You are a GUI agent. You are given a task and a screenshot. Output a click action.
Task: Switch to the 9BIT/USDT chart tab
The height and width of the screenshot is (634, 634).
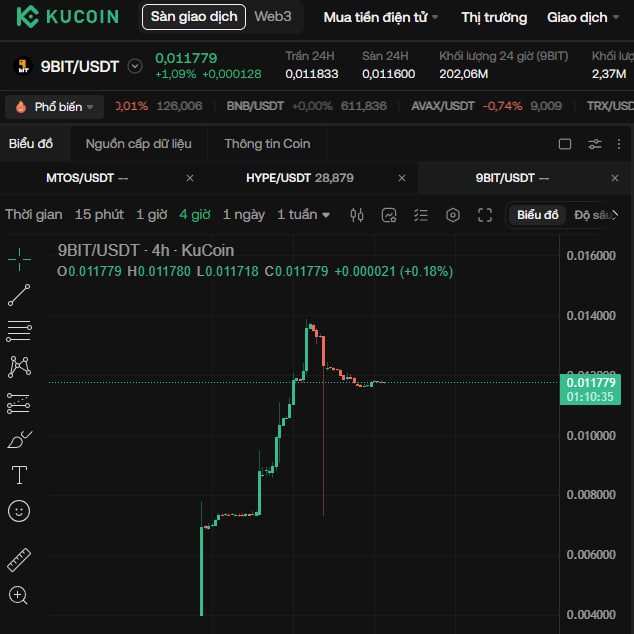512,178
